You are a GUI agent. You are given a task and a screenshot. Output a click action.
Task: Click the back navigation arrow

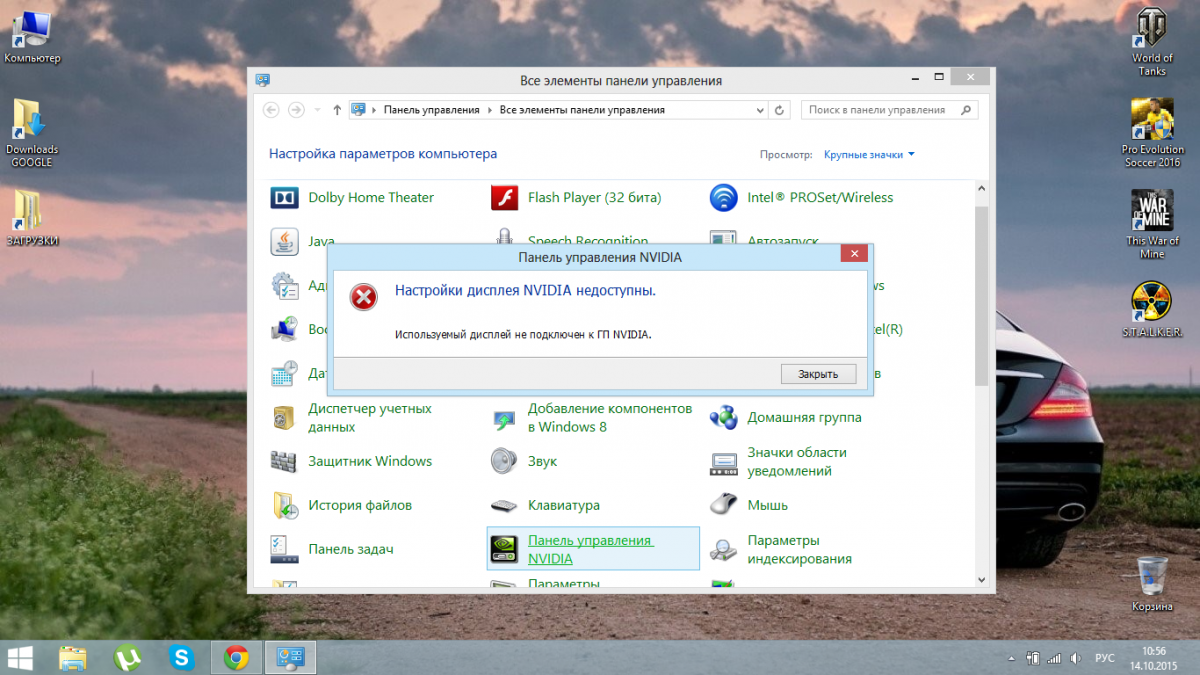pyautogui.click(x=270, y=110)
